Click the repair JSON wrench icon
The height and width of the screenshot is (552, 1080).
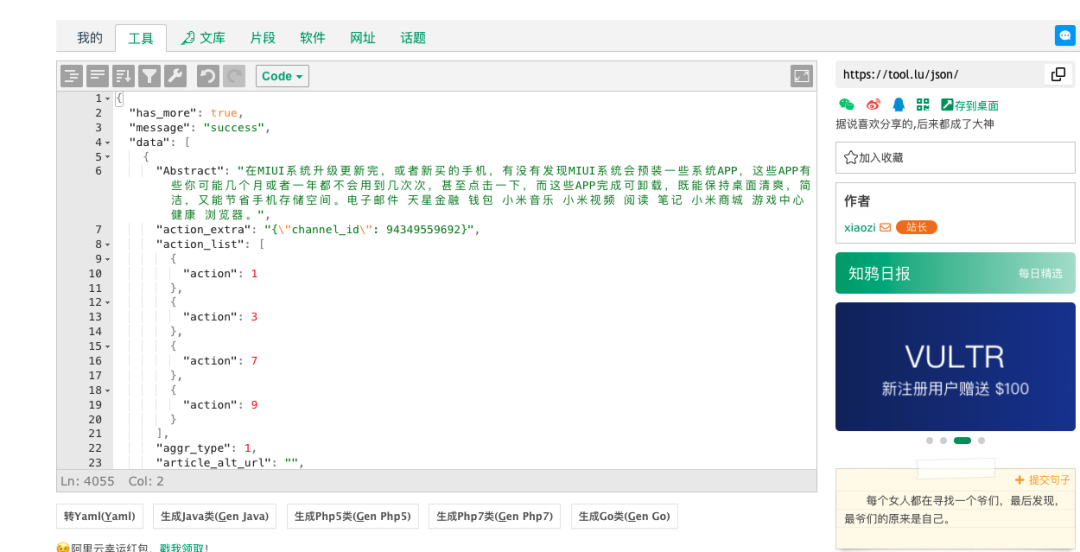click(x=175, y=76)
